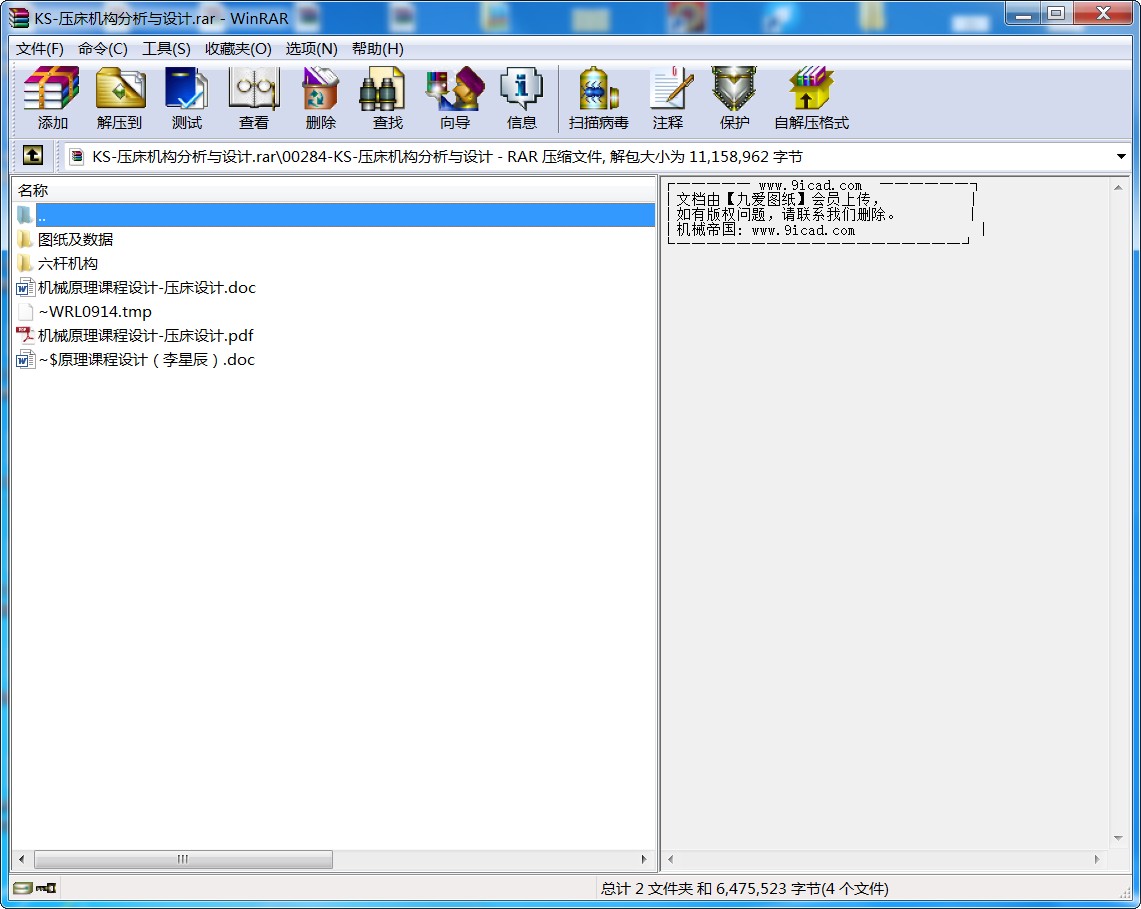
Task: Launch the 向导 (Wizard) tool
Action: tap(454, 98)
